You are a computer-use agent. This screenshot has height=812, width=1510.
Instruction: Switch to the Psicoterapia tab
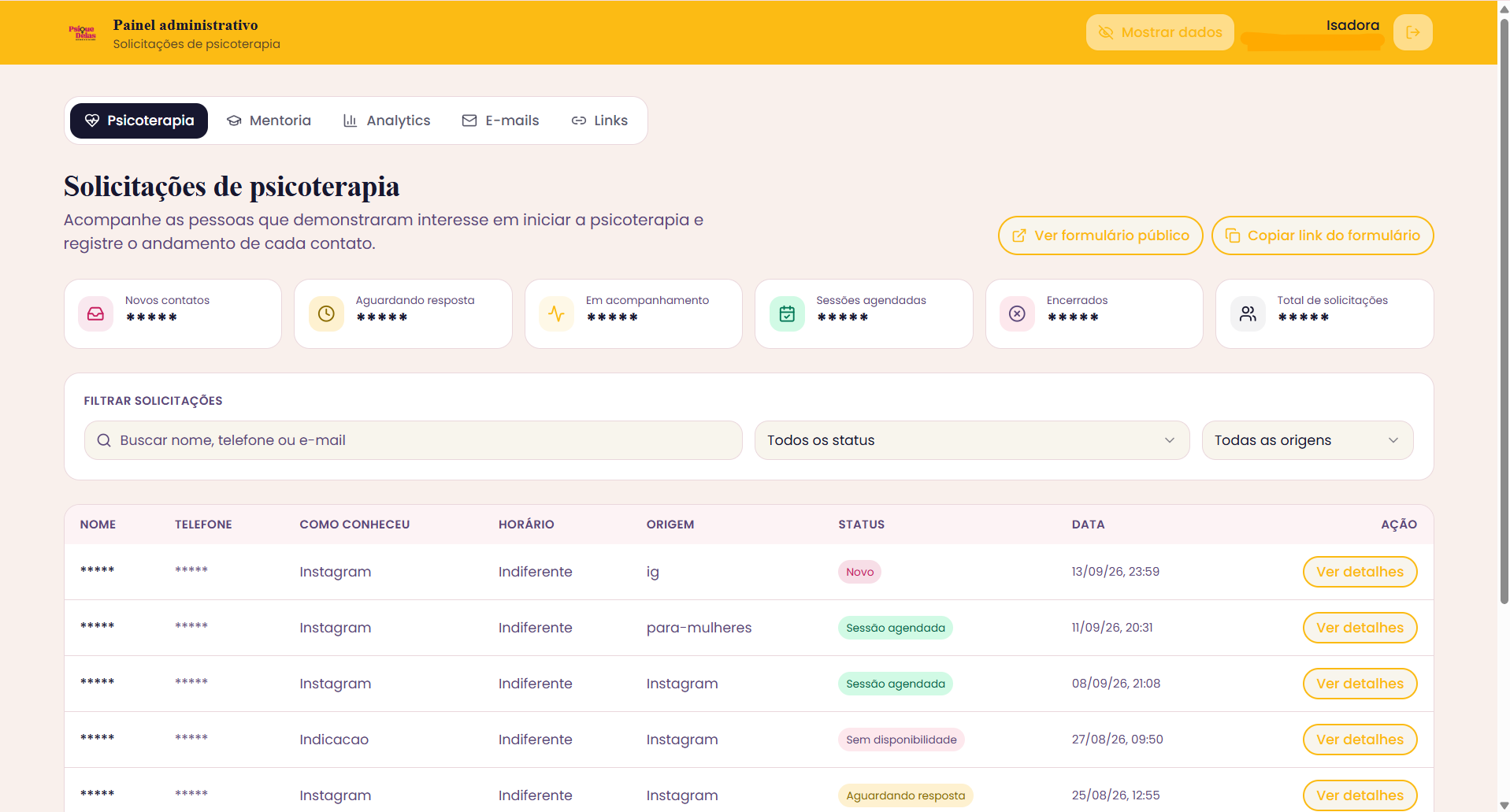139,121
